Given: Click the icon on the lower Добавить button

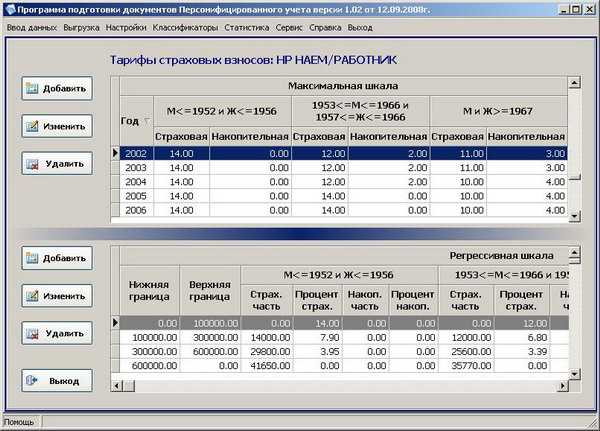Looking at the screenshot, I should (x=32, y=258).
